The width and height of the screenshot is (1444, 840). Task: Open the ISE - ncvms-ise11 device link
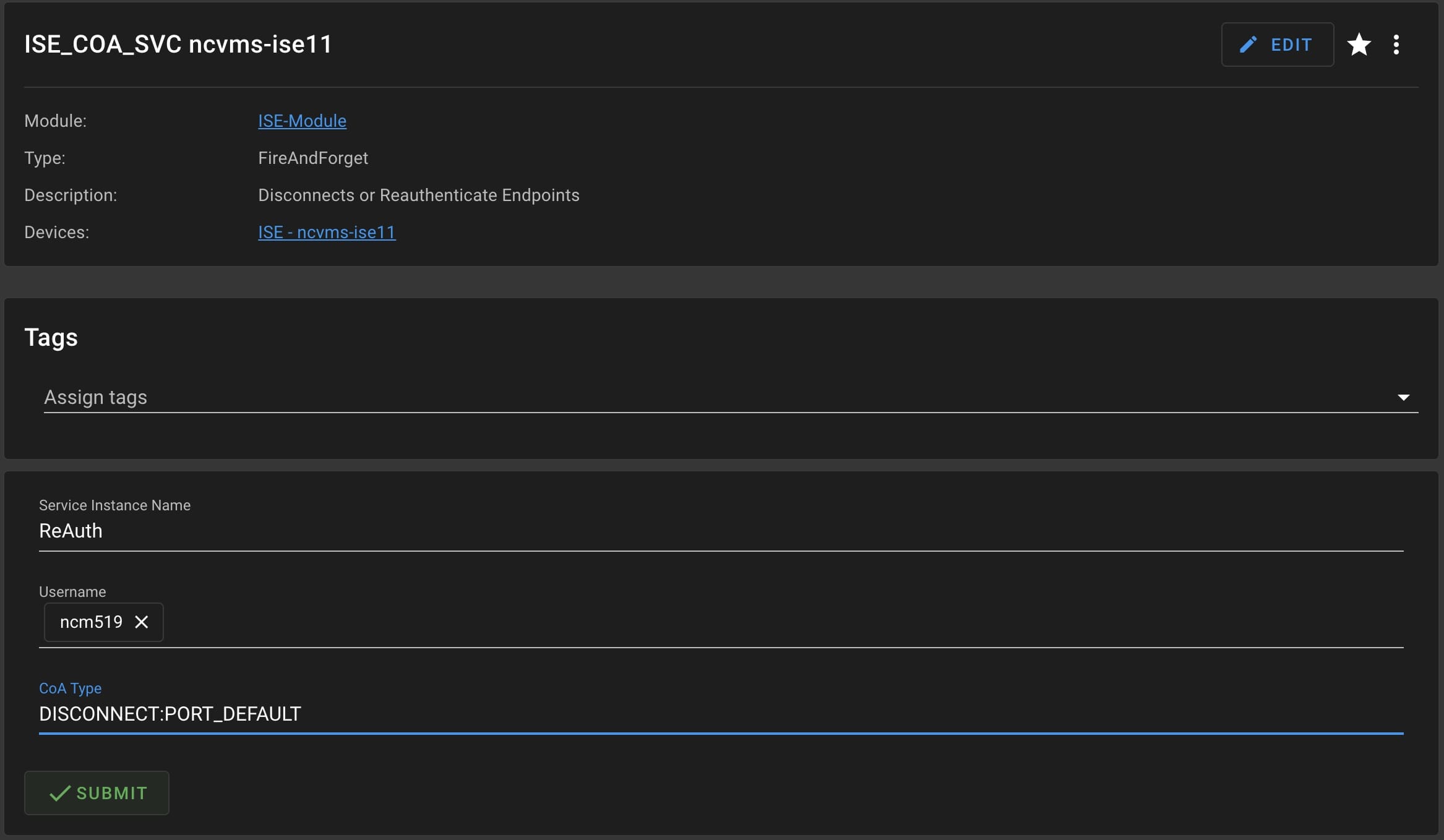327,232
